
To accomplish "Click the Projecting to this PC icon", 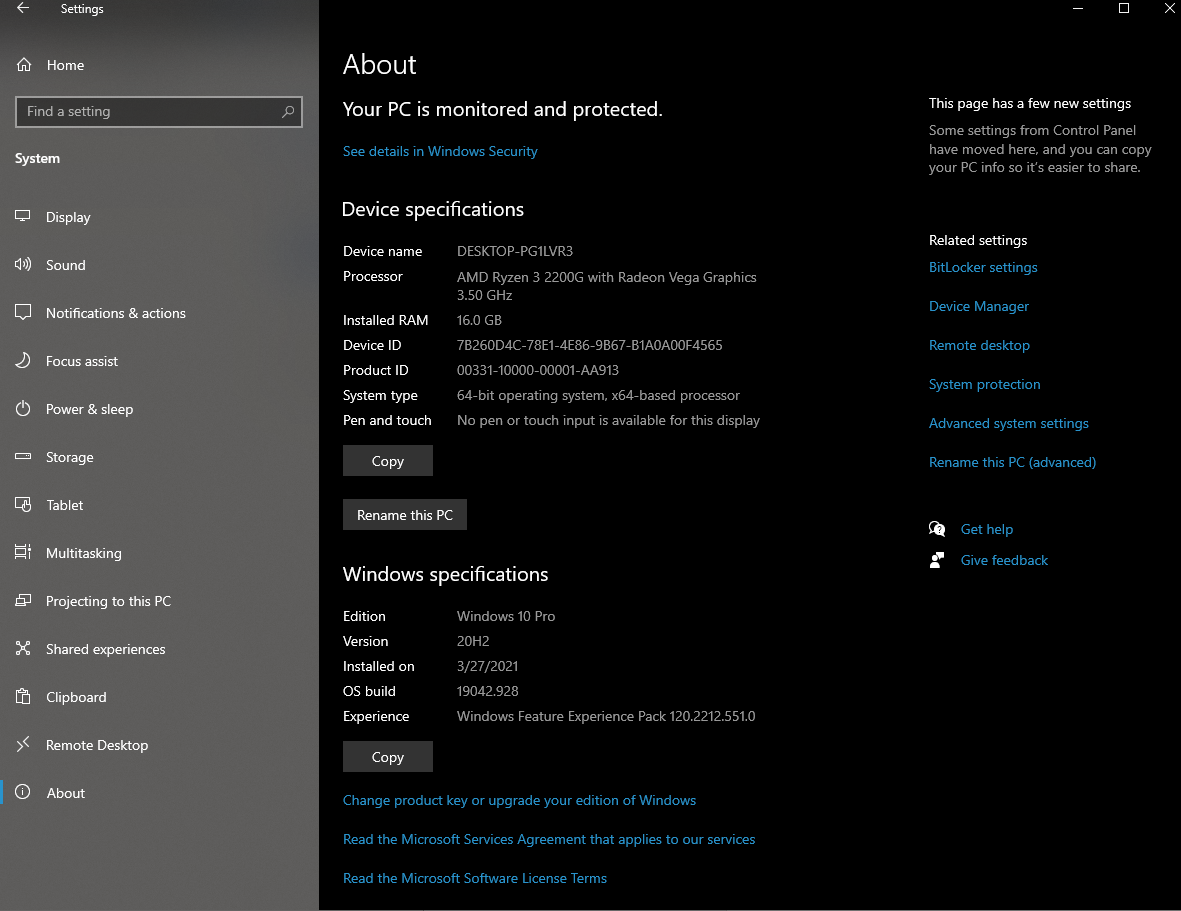I will click(x=23, y=601).
